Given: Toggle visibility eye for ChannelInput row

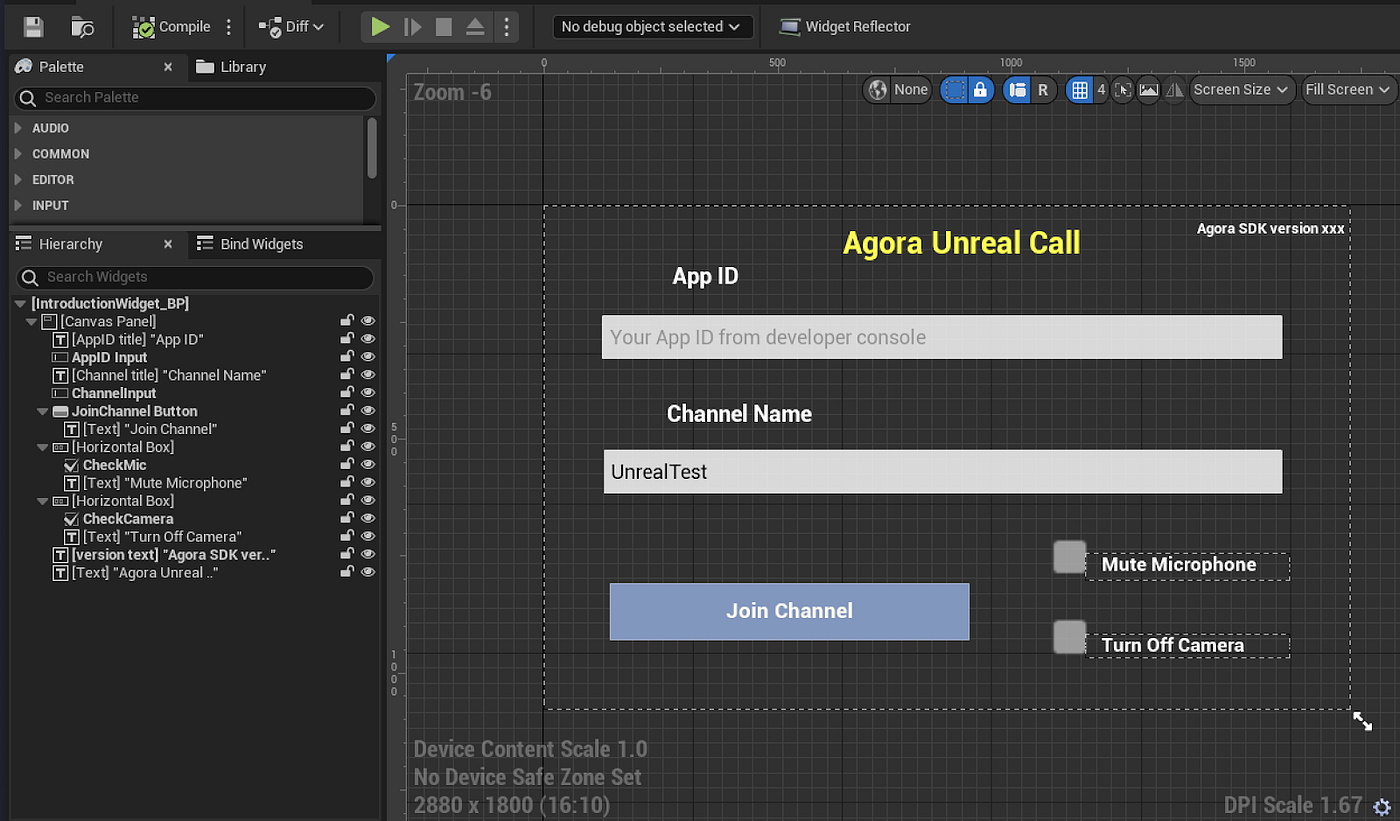Looking at the screenshot, I should (368, 394).
